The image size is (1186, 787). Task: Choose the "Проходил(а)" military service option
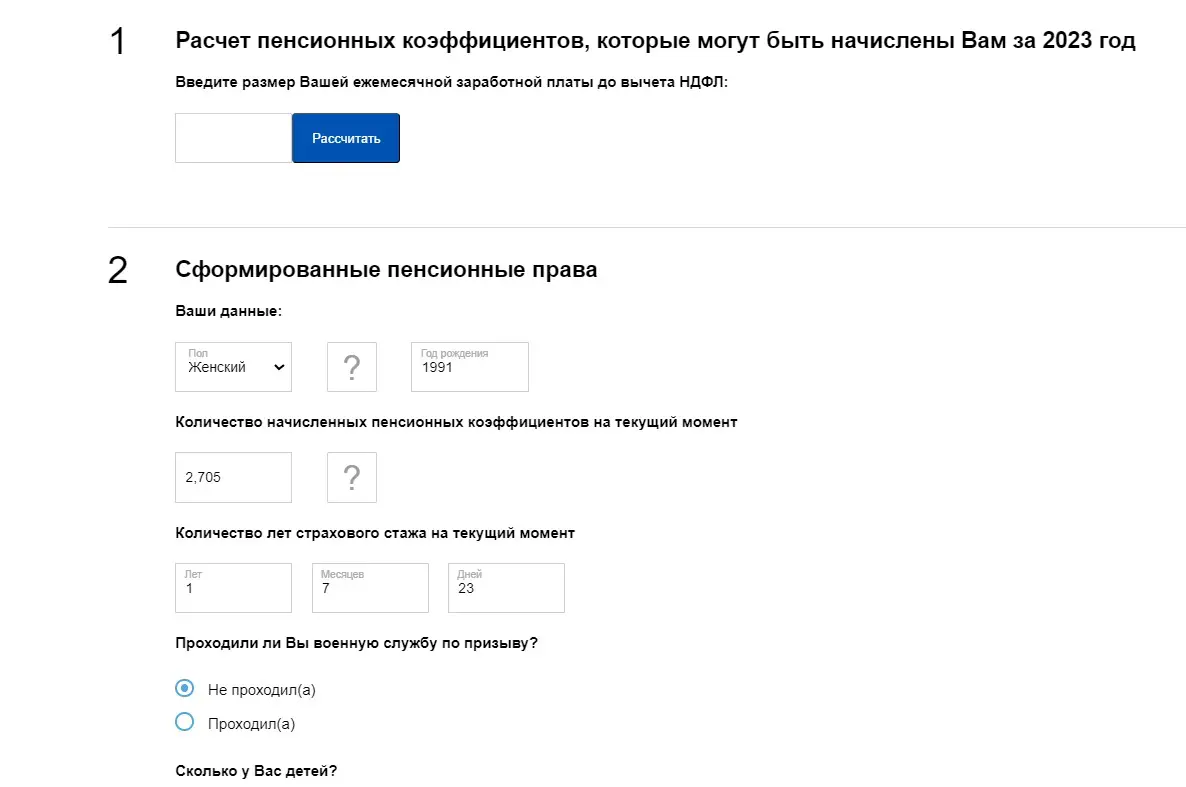pyautogui.click(x=184, y=722)
